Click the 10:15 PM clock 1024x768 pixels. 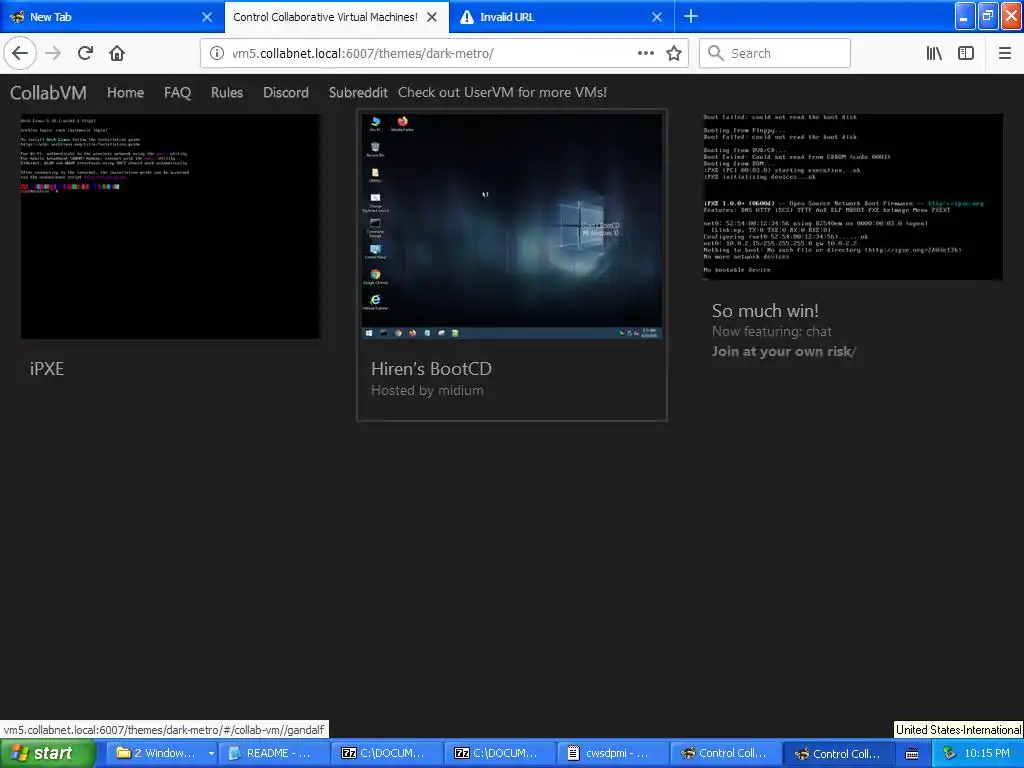[x=987, y=753]
